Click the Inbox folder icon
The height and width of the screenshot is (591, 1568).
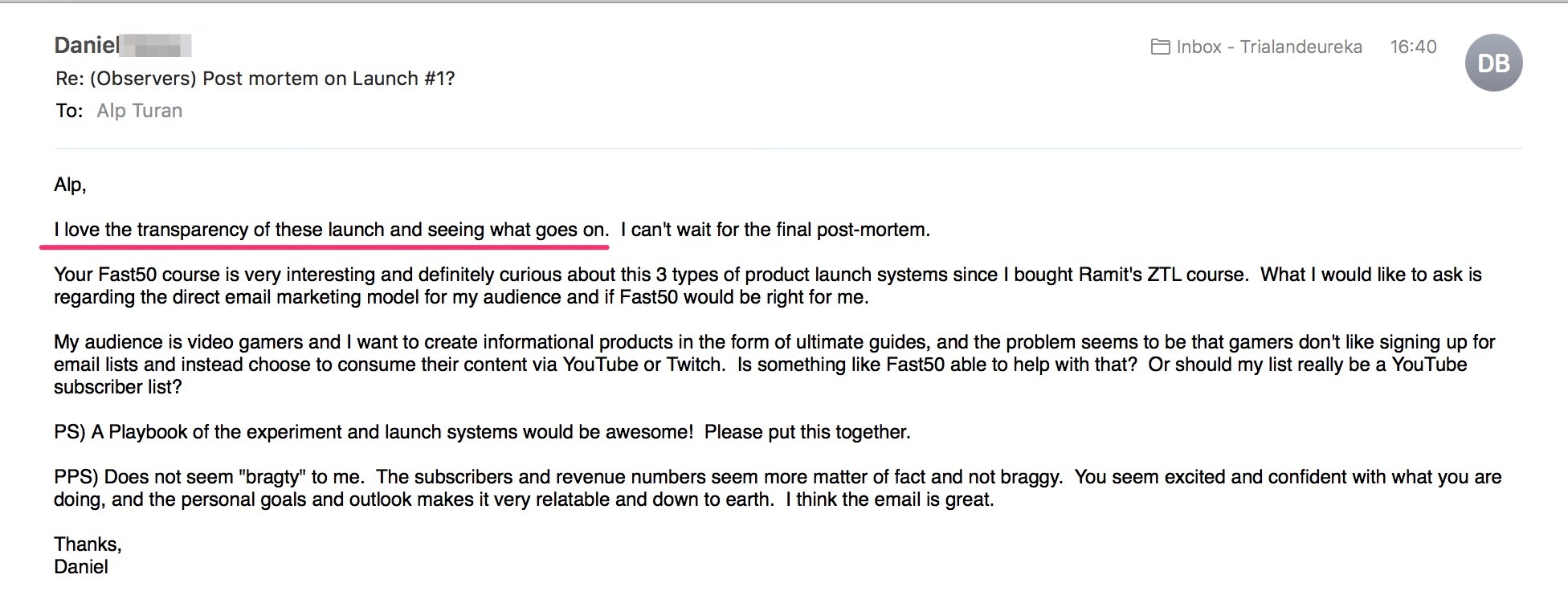point(1160,47)
